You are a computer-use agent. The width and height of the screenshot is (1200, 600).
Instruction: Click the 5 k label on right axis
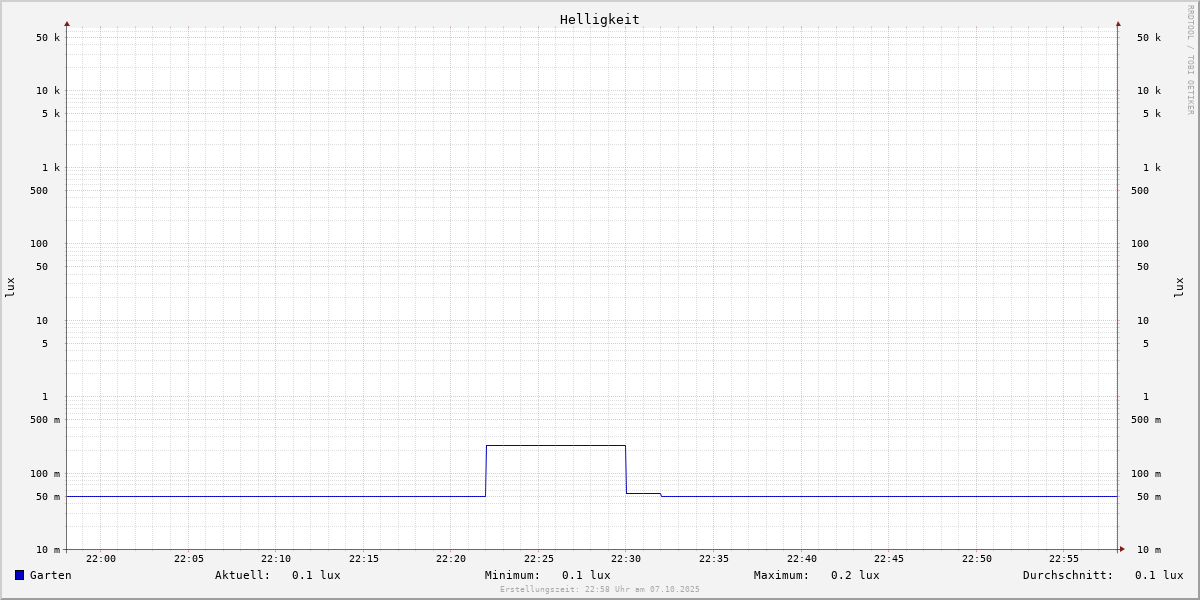pos(1152,114)
